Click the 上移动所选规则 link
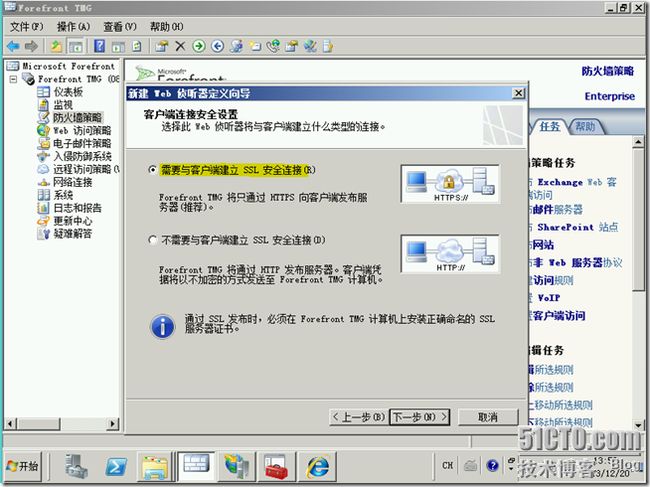650x487 pixels. click(x=560, y=405)
